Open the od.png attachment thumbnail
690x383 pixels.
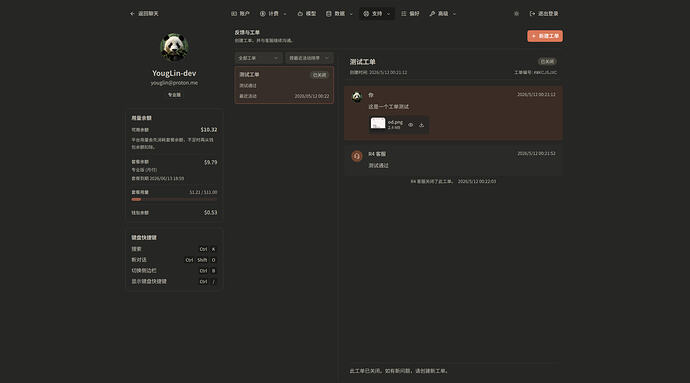(x=378, y=123)
